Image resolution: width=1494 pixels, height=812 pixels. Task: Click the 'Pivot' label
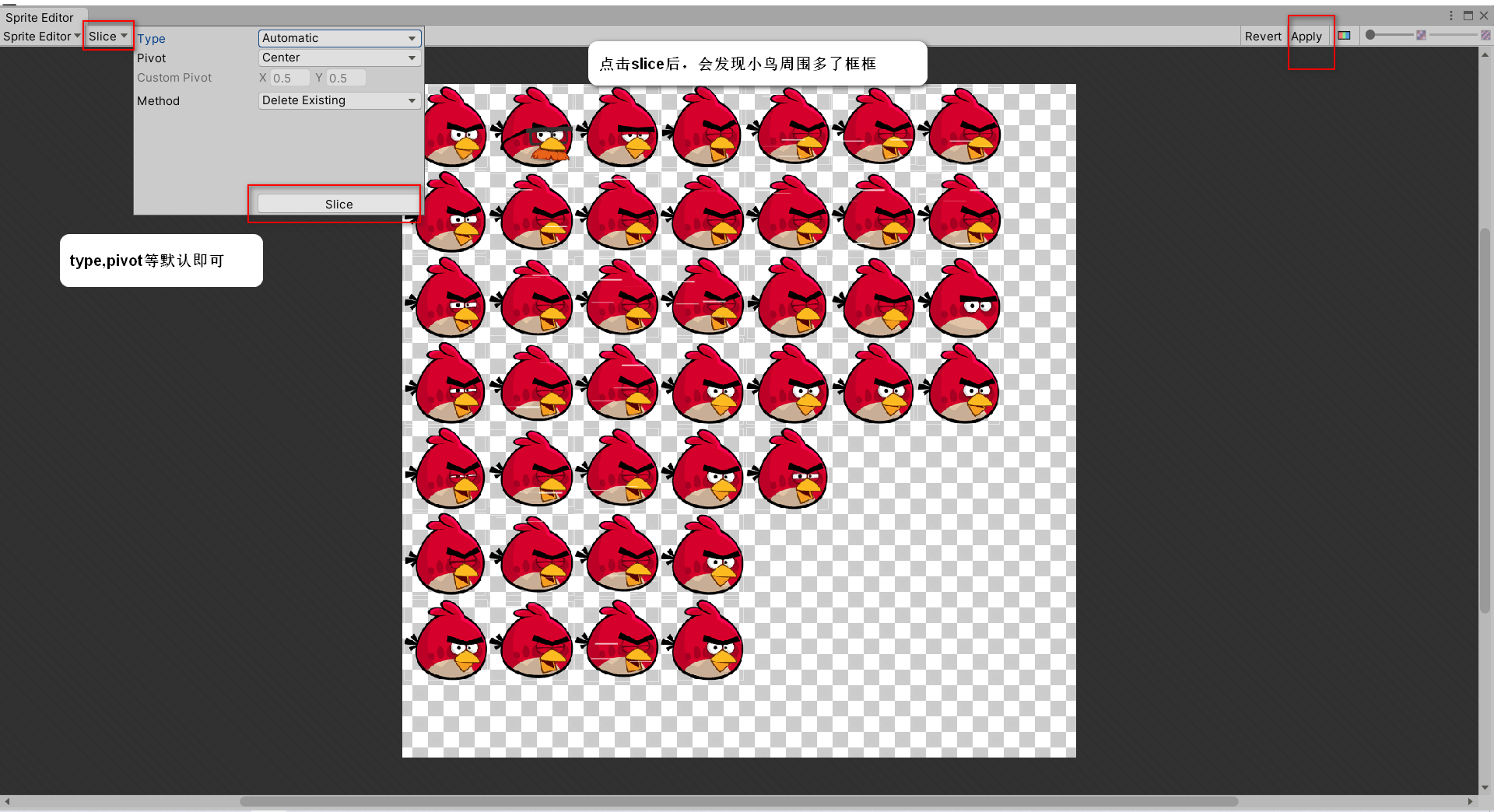tap(152, 58)
